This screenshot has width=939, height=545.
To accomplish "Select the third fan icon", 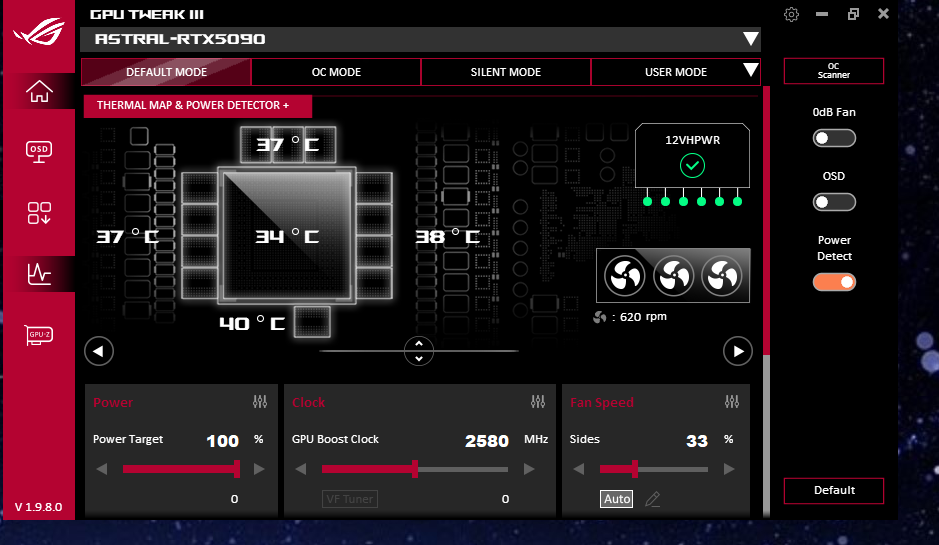I will pos(722,276).
